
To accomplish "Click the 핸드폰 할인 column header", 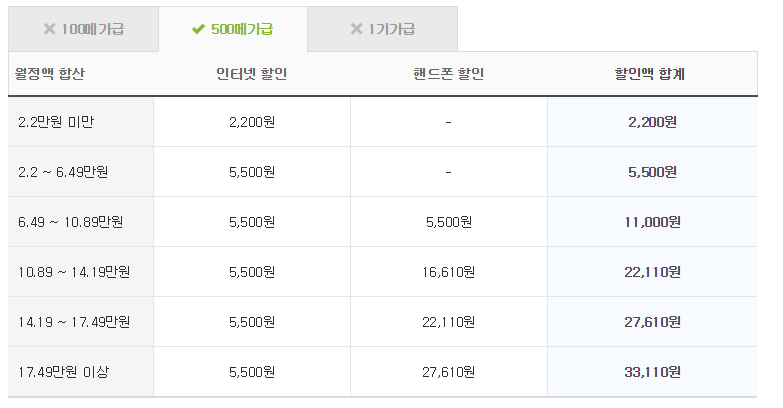I will point(448,74).
